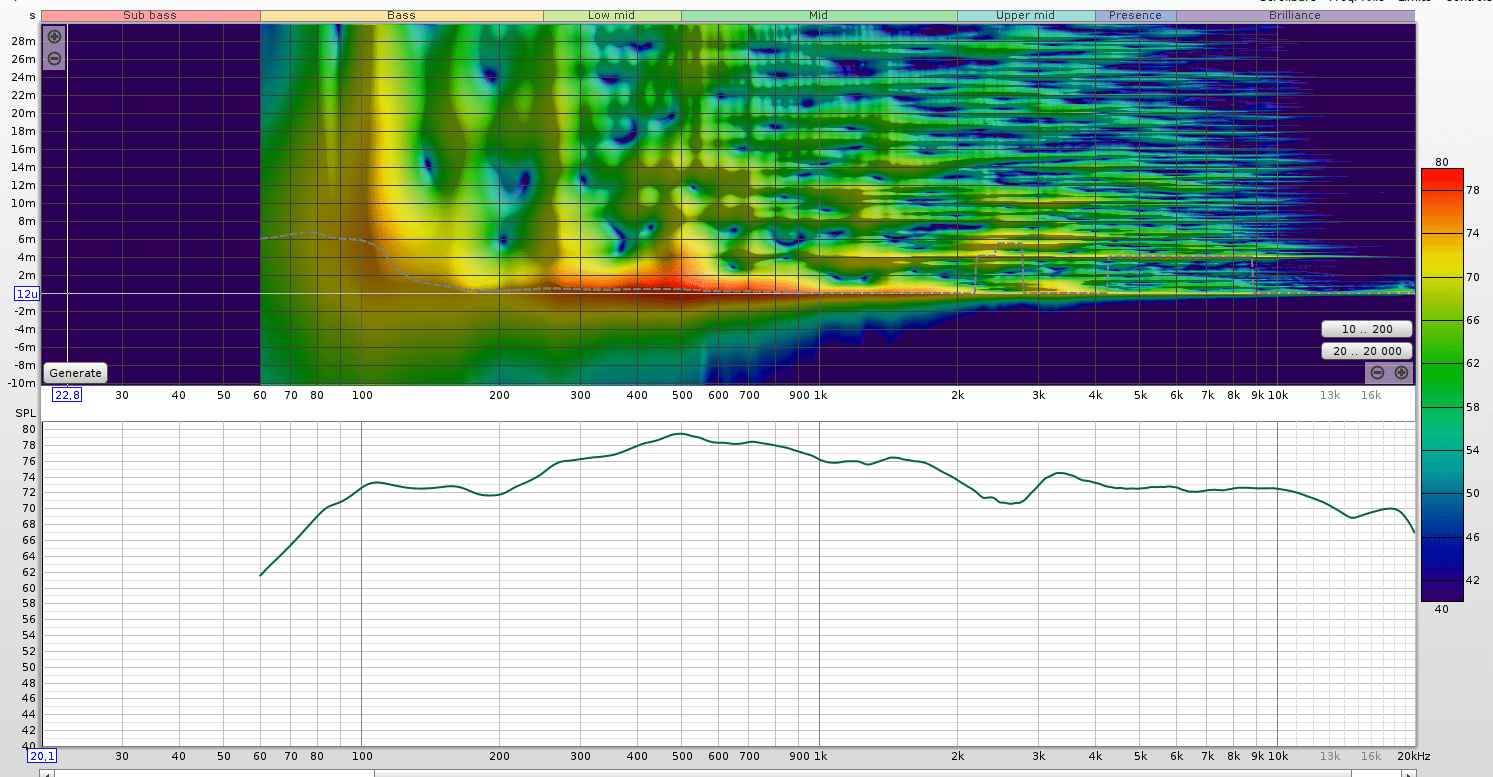Click the Mid band label

pyautogui.click(x=819, y=16)
